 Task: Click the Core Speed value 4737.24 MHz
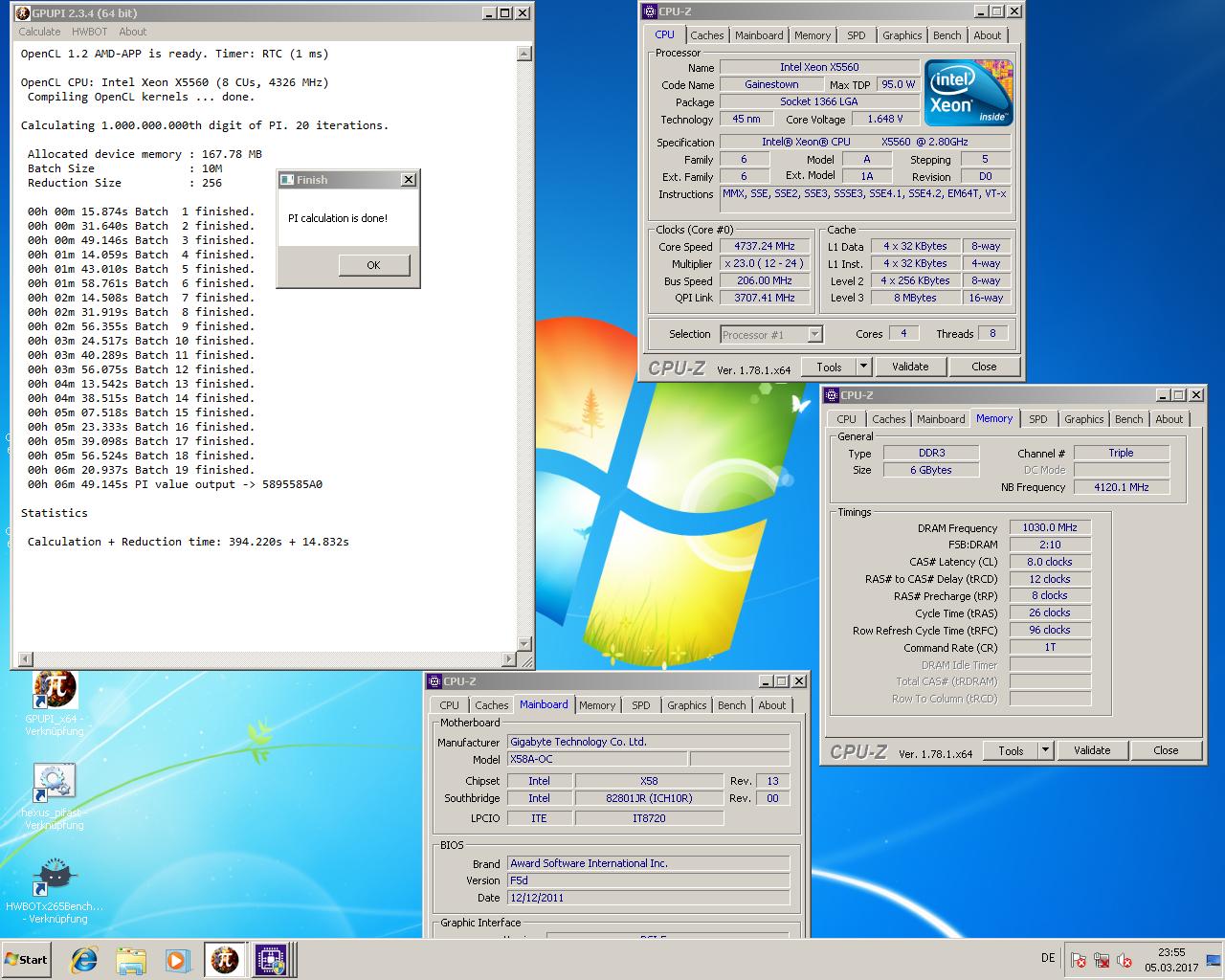[x=765, y=246]
